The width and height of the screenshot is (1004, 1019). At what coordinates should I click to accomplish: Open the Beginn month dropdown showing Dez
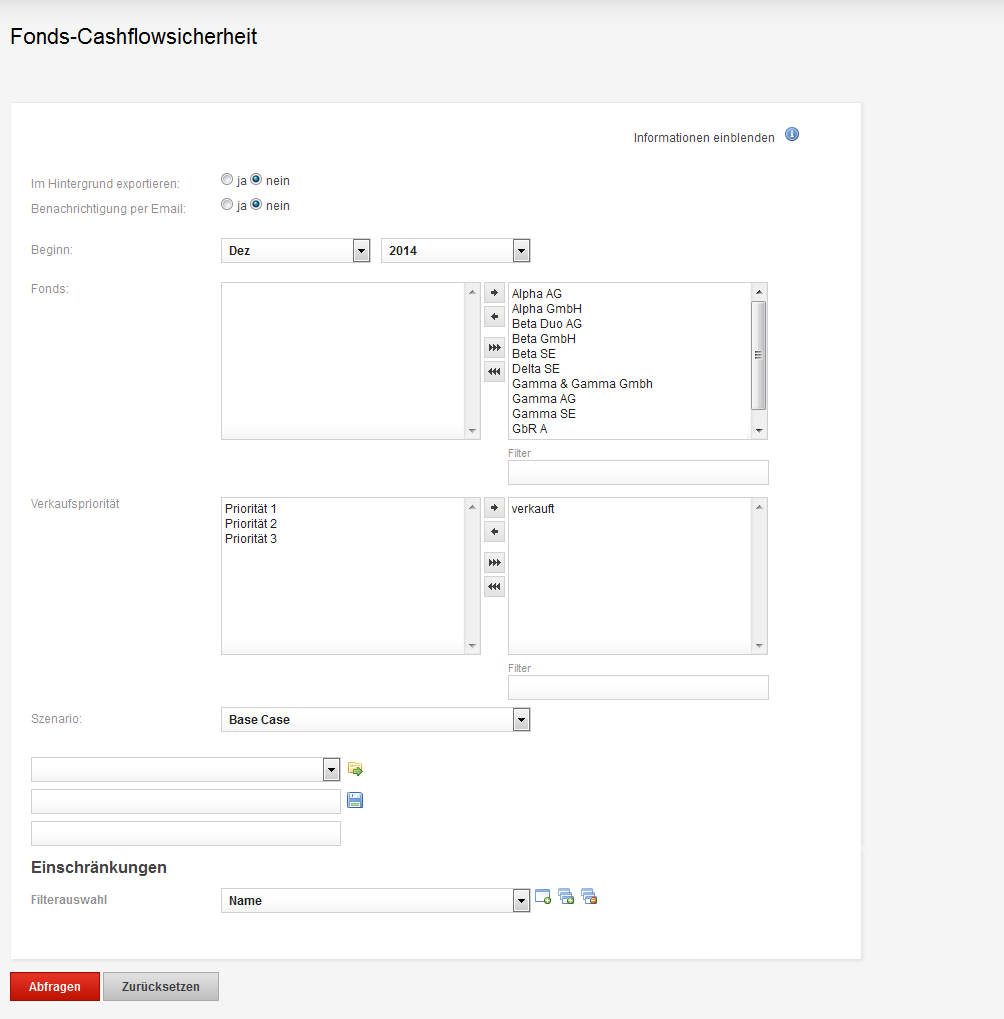(296, 250)
